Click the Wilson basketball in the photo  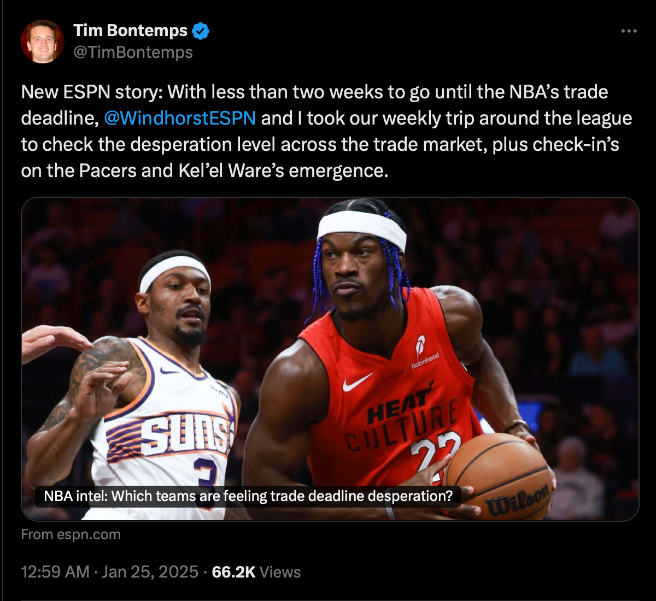pos(499,476)
